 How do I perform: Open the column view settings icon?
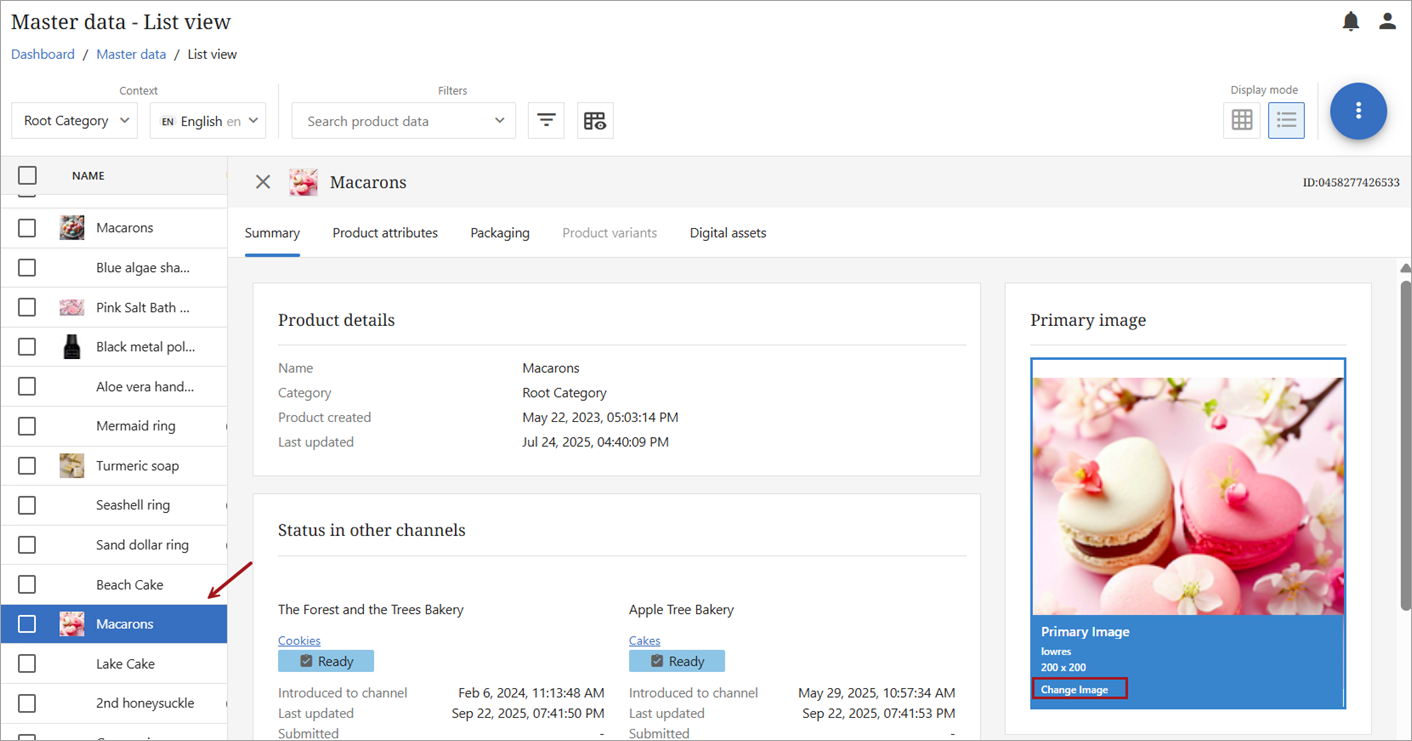[595, 121]
